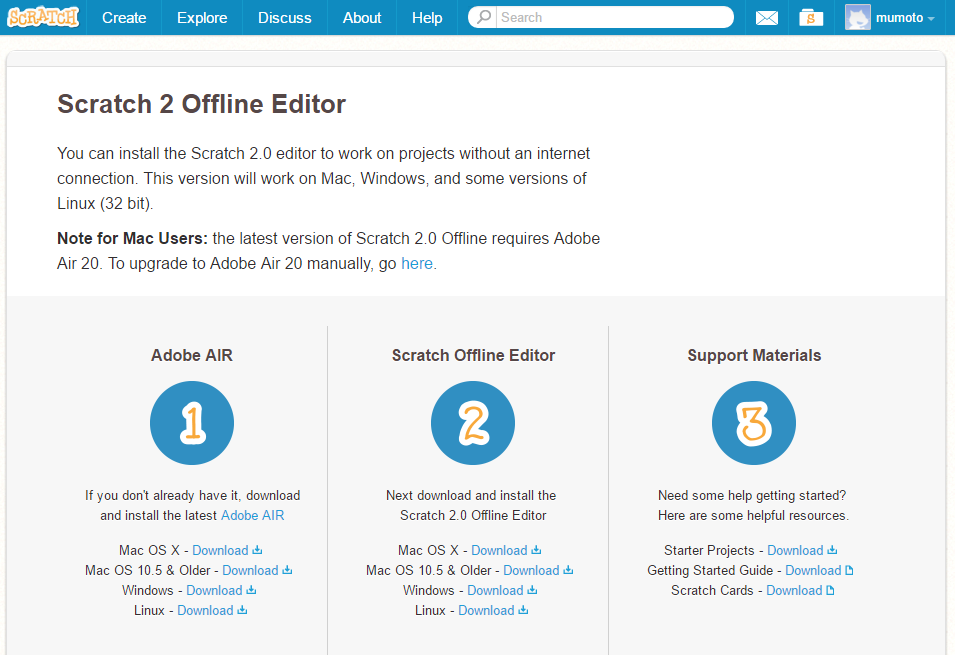955x655 pixels.
Task: Download Offline Editor for Mac OS 10.5 & Older
Action: click(x=531, y=570)
